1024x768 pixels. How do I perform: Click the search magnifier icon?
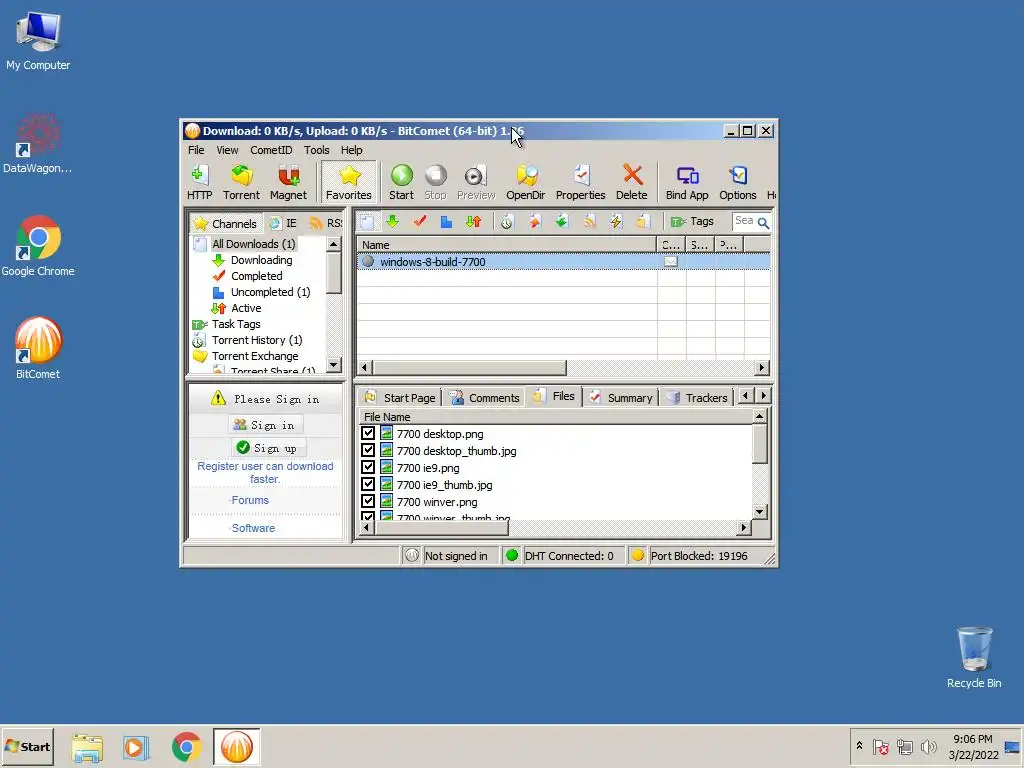click(763, 223)
